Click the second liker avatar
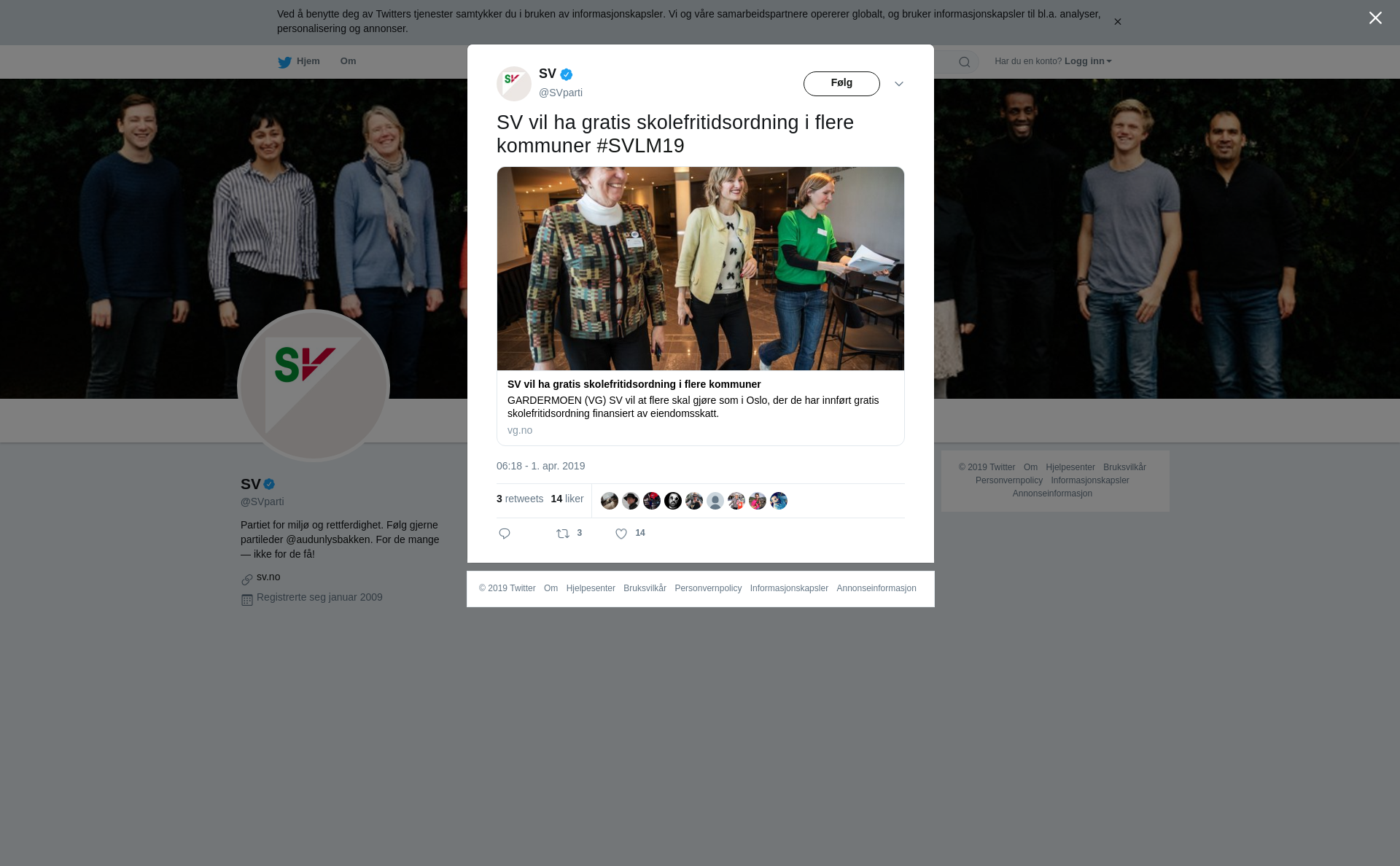 click(x=631, y=501)
